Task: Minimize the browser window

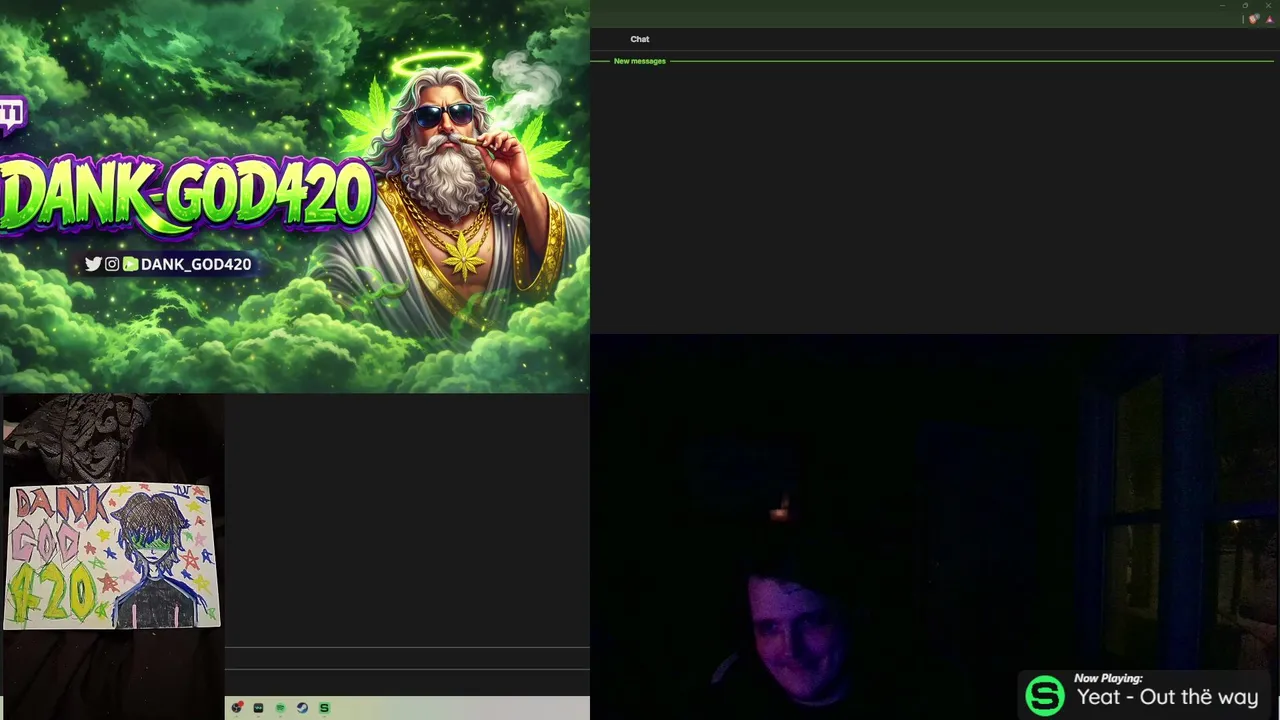Action: coord(1222,6)
